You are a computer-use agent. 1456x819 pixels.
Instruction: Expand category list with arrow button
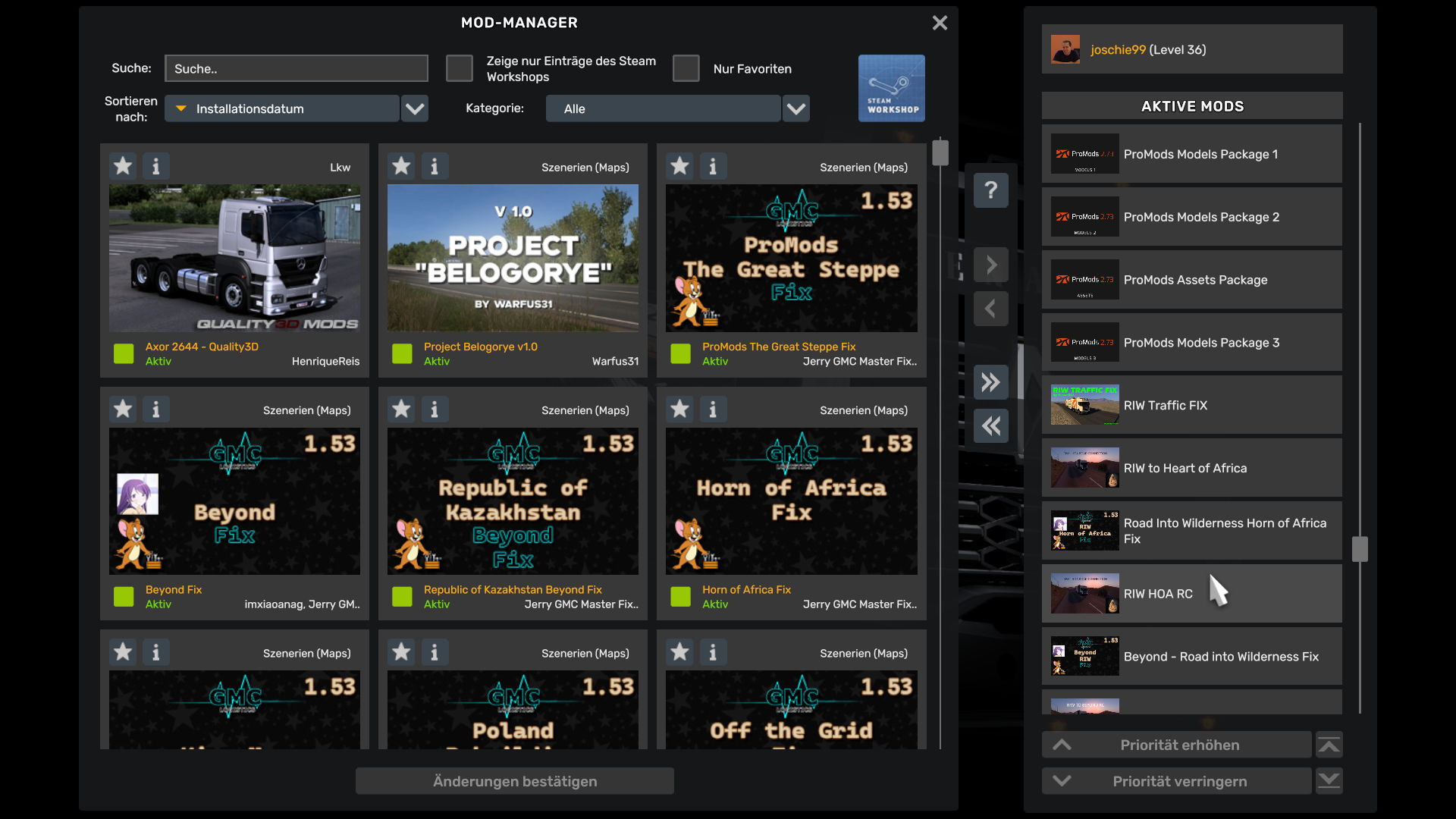point(796,108)
